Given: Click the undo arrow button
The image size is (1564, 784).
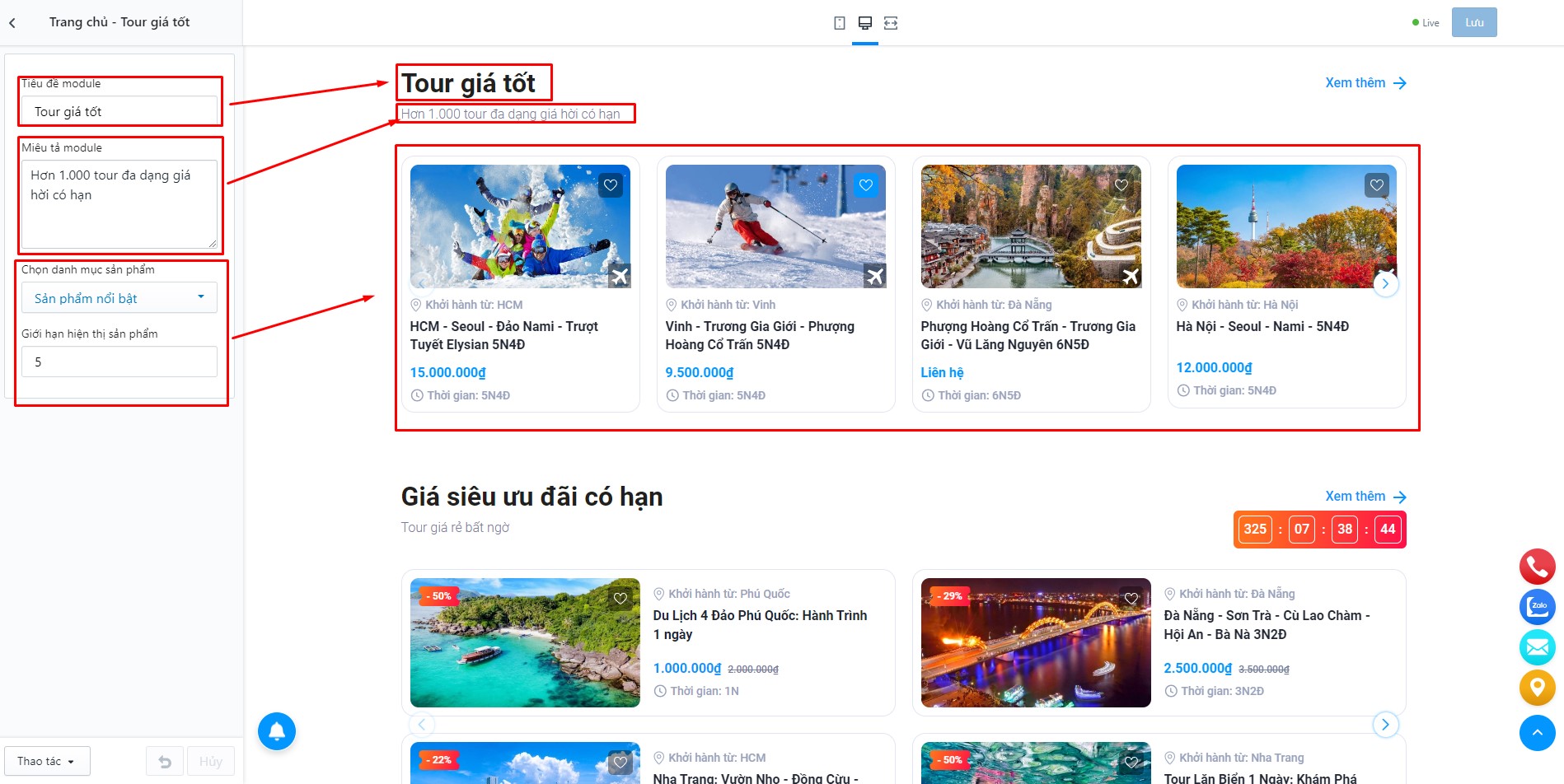Looking at the screenshot, I should pyautogui.click(x=165, y=762).
